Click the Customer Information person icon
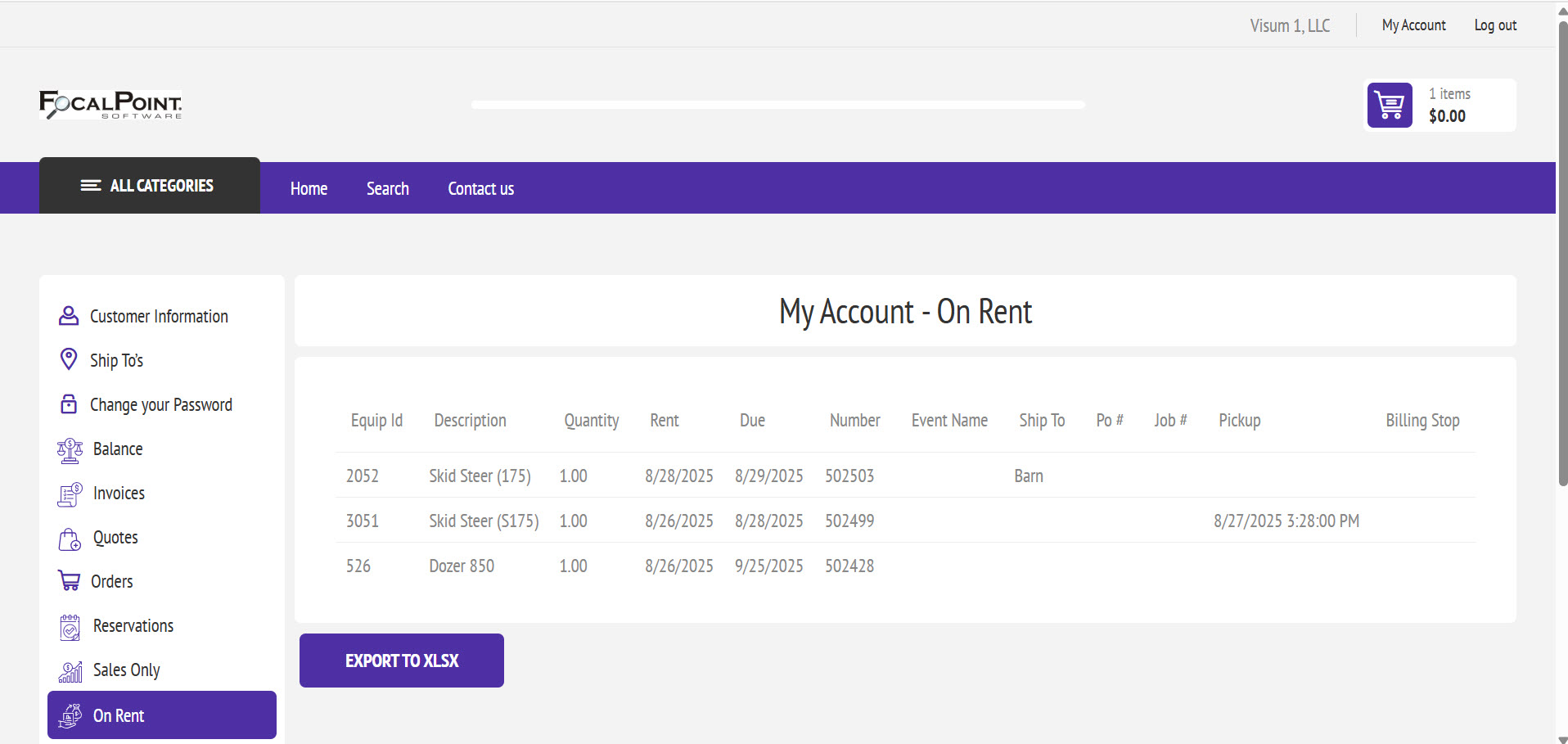Image resolution: width=1568 pixels, height=744 pixels. tap(69, 316)
